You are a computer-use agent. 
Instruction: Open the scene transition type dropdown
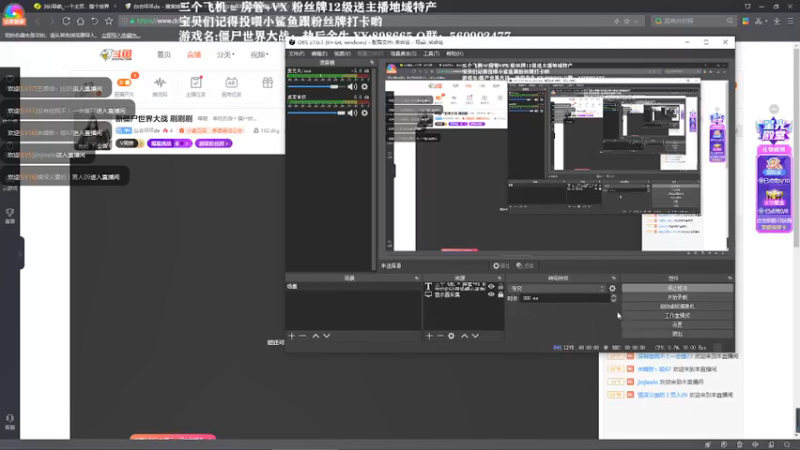557,288
